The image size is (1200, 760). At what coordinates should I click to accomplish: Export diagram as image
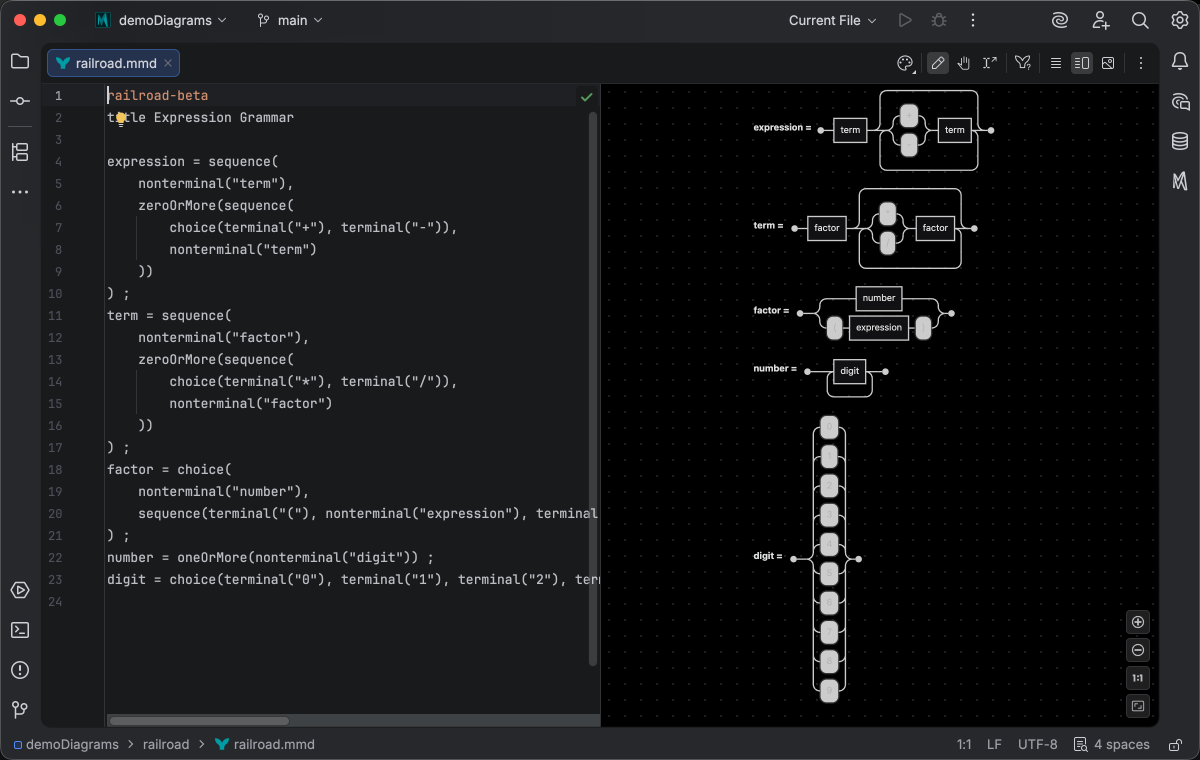pyautogui.click(x=1108, y=63)
